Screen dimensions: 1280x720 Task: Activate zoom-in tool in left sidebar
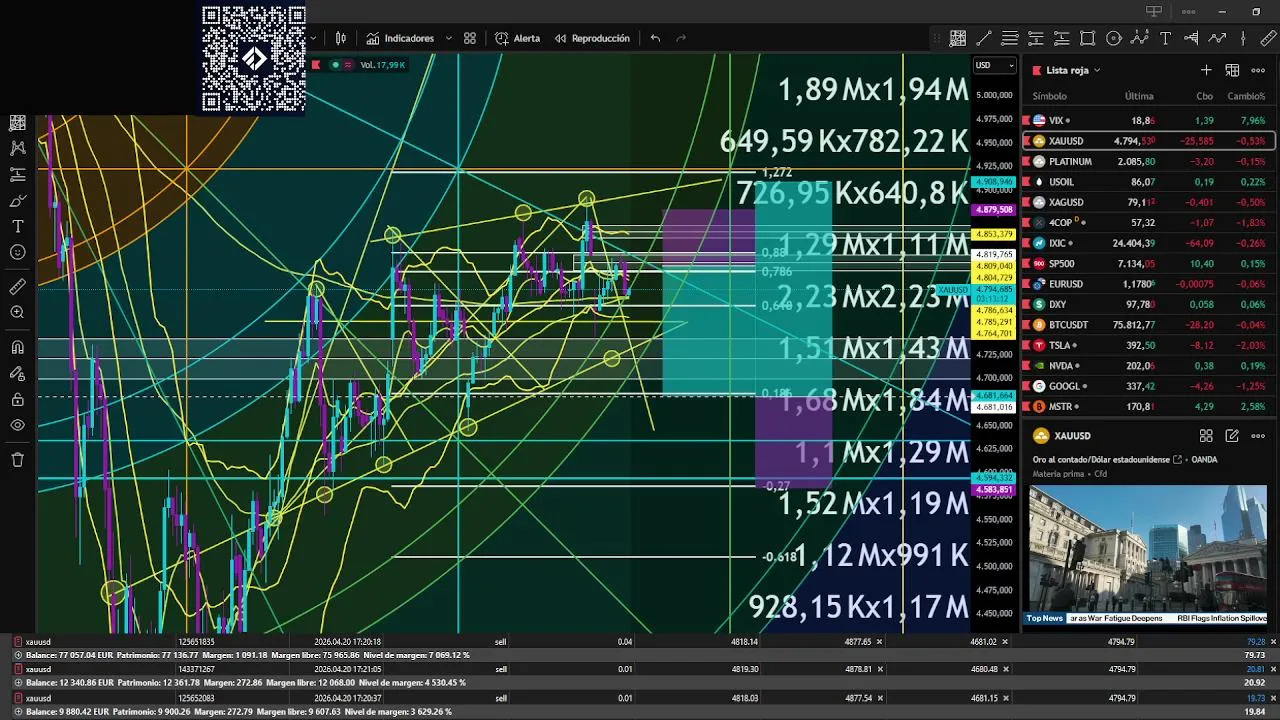click(x=17, y=313)
